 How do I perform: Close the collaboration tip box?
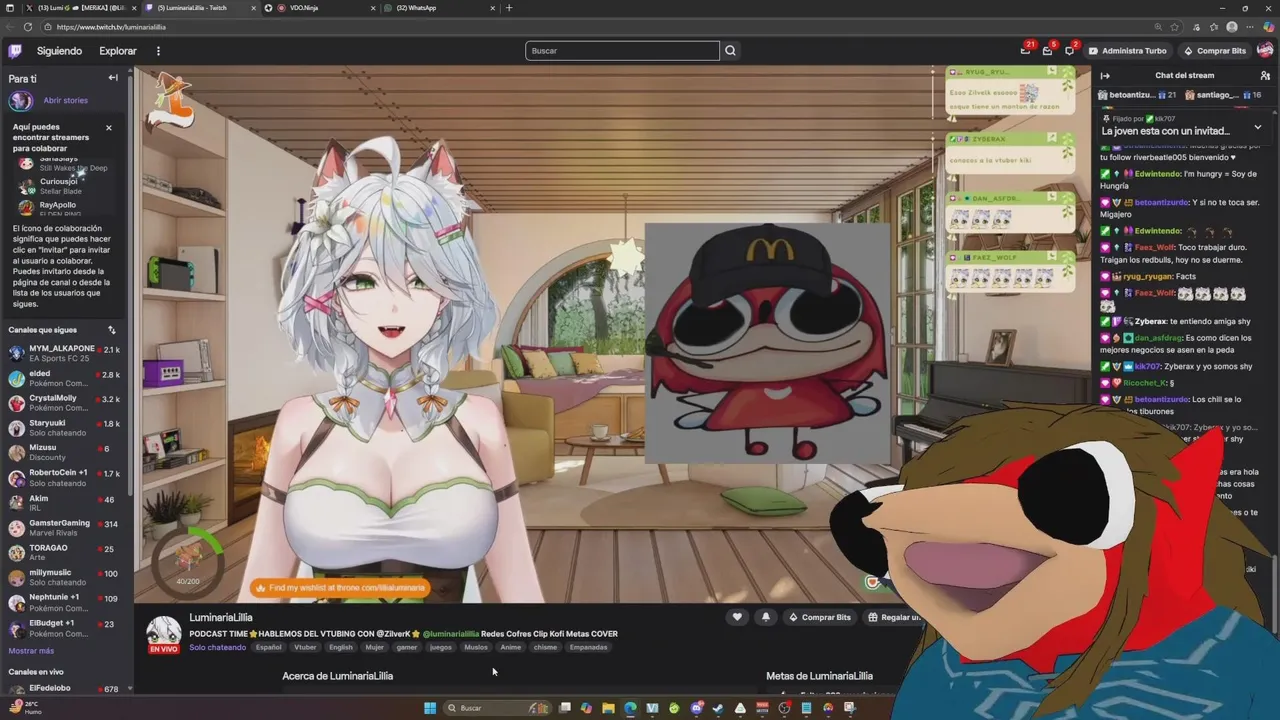pos(109,128)
